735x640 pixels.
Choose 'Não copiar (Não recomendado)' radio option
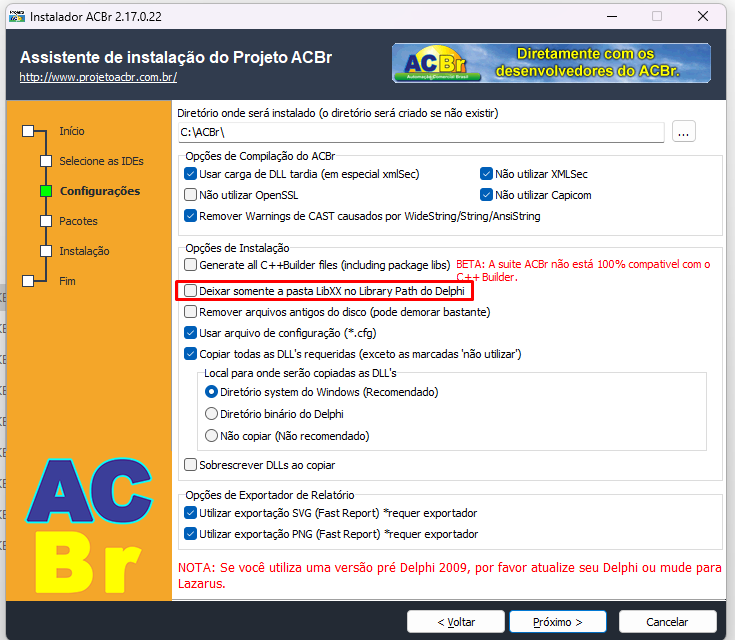coord(211,436)
